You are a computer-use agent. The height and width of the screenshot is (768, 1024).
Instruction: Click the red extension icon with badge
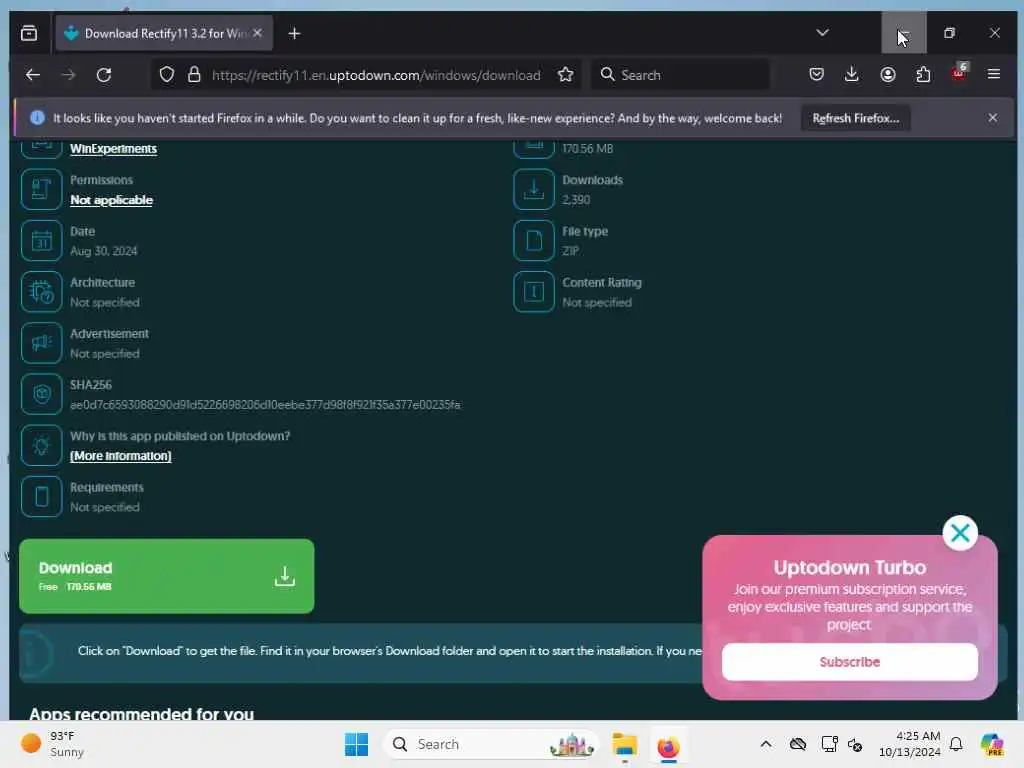click(959, 73)
